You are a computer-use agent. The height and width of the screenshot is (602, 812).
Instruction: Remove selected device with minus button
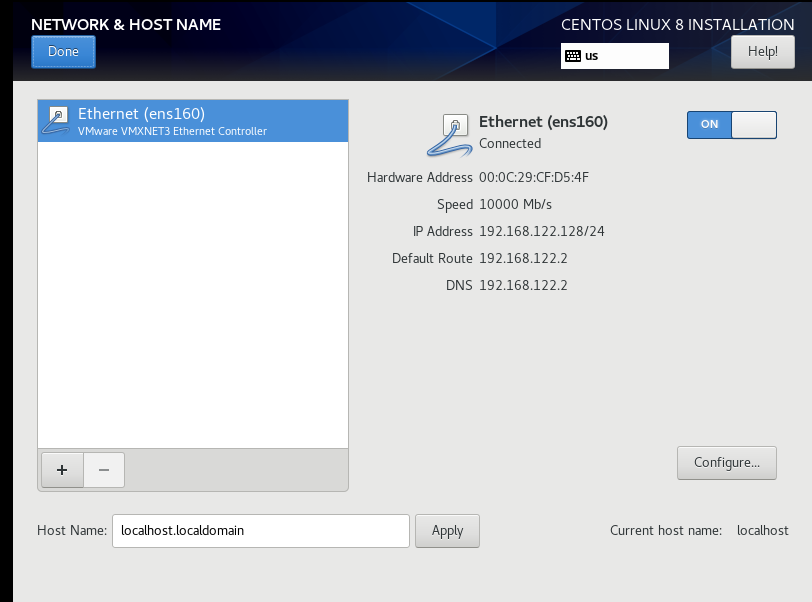[104, 470]
